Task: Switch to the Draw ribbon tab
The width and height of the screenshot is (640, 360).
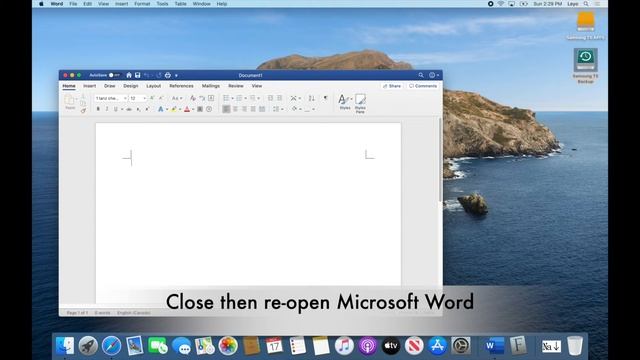Action: [x=109, y=86]
